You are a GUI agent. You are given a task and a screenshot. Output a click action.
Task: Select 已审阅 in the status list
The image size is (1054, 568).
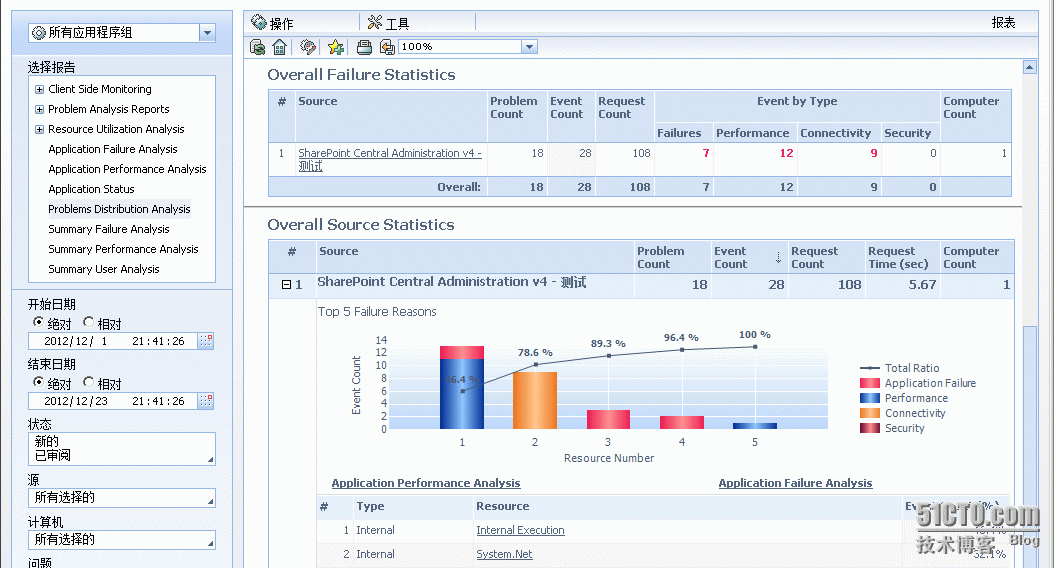click(52, 455)
